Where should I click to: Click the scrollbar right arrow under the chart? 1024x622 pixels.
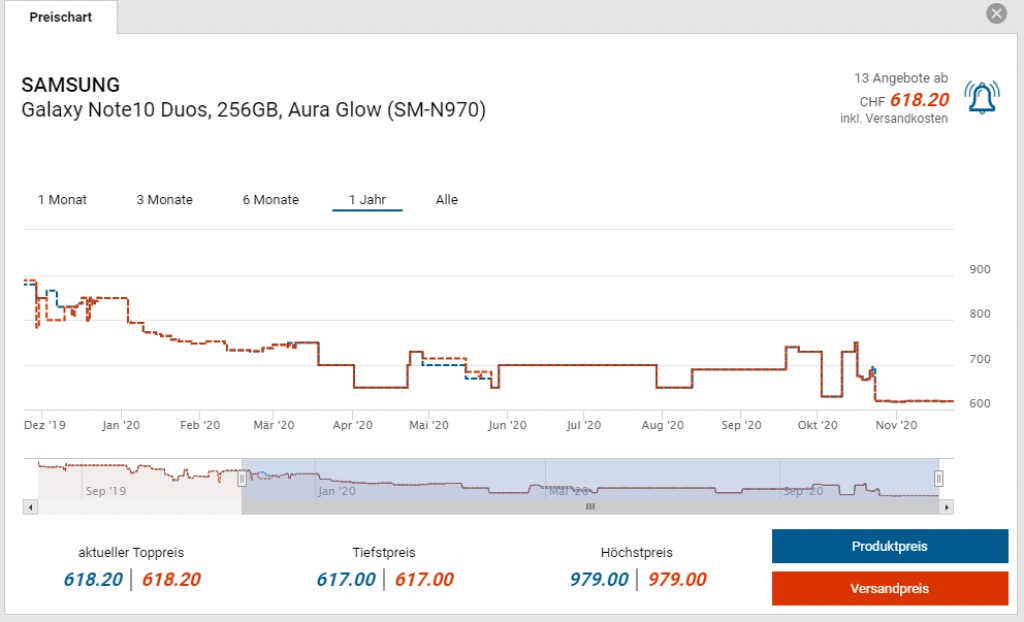tap(947, 507)
